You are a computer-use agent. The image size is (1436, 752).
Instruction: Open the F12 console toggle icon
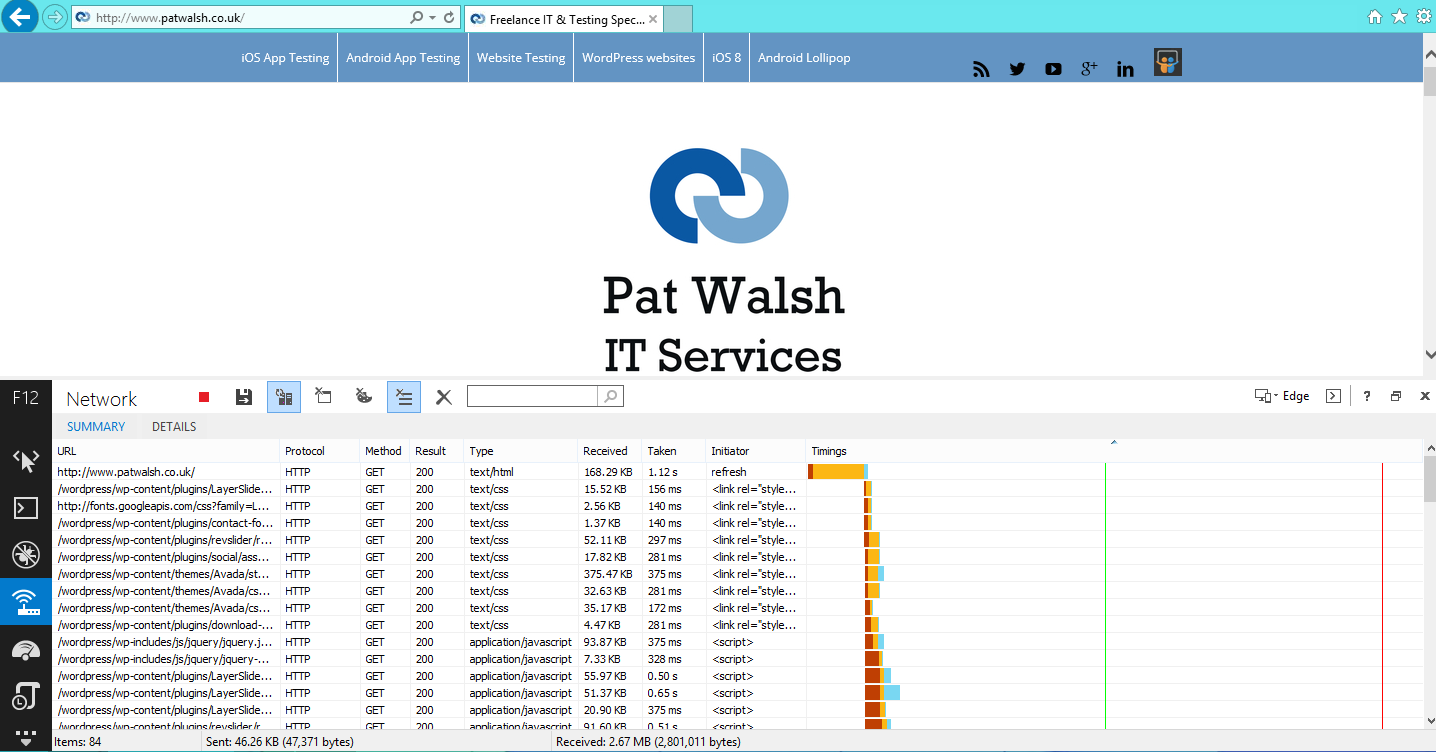(1333, 396)
